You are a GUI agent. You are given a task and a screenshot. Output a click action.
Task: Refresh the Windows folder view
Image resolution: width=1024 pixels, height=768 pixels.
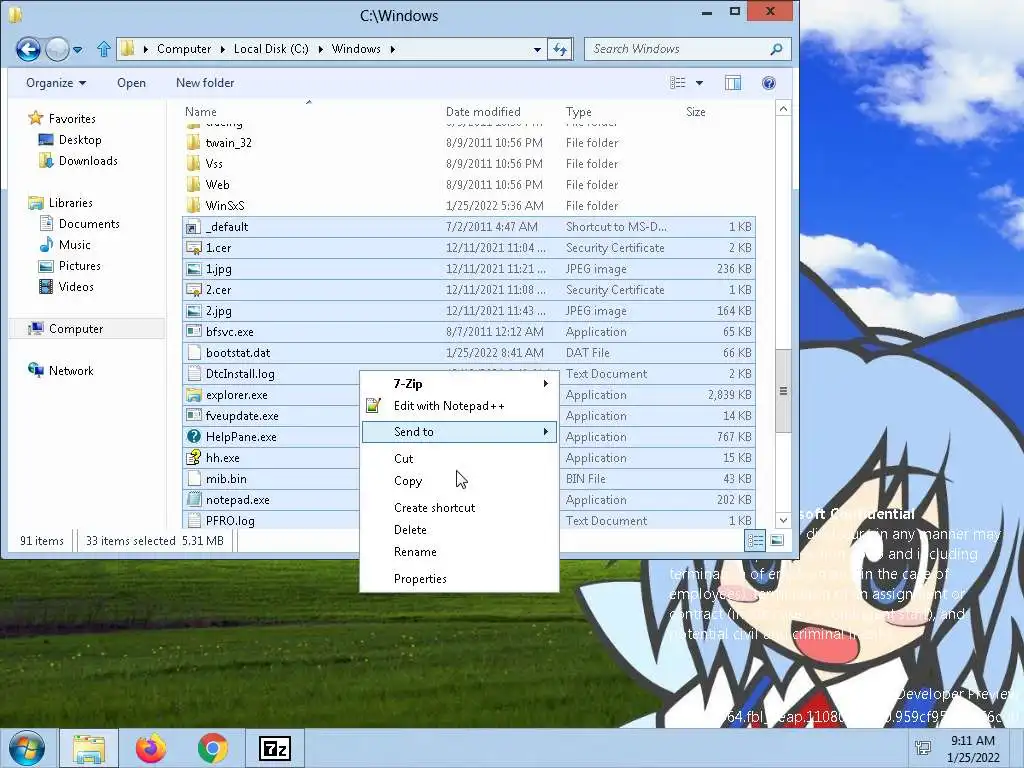coord(560,49)
